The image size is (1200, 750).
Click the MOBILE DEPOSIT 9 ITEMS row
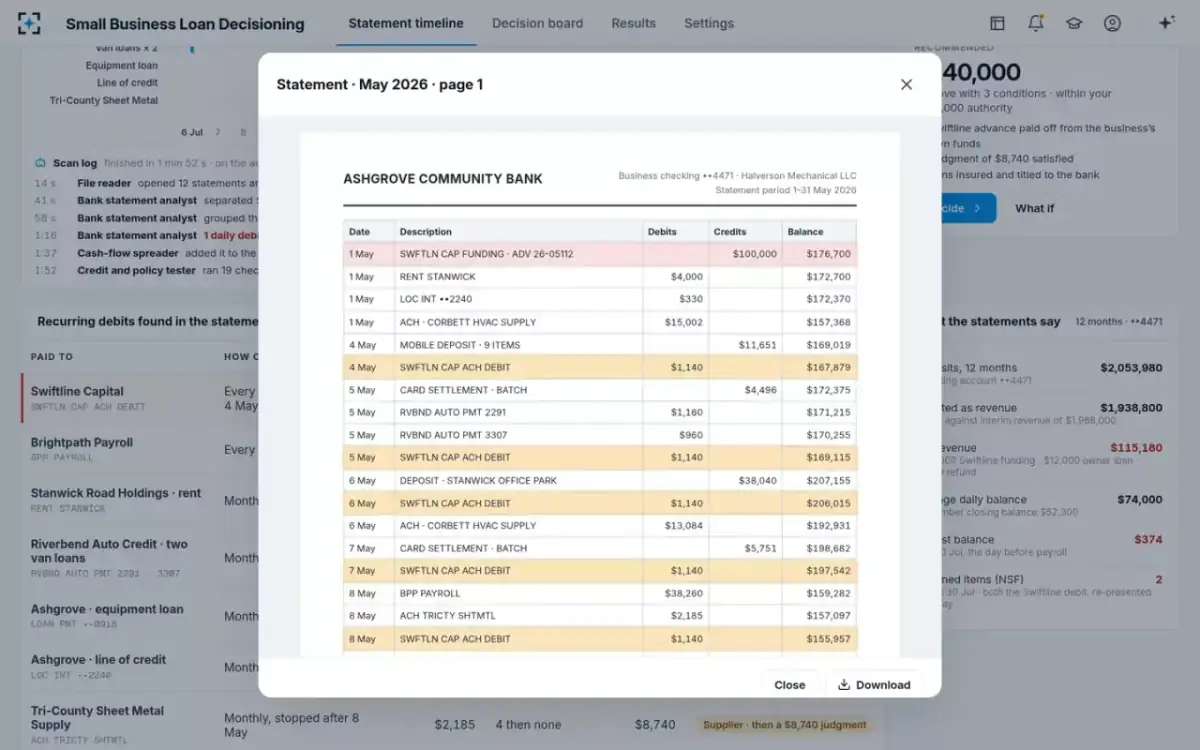point(600,345)
